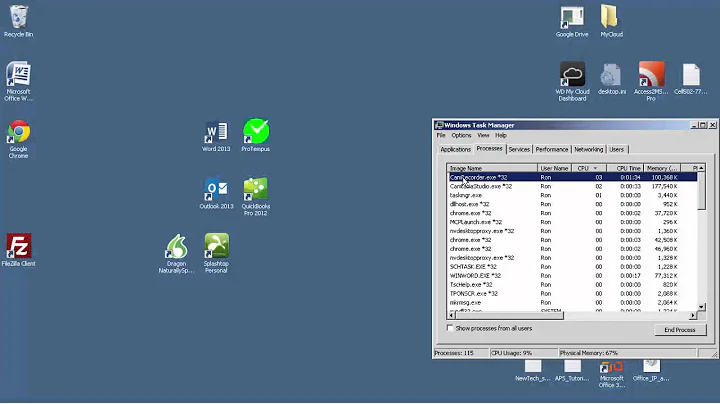Select the Access2MS Pro desktop icon

651,81
